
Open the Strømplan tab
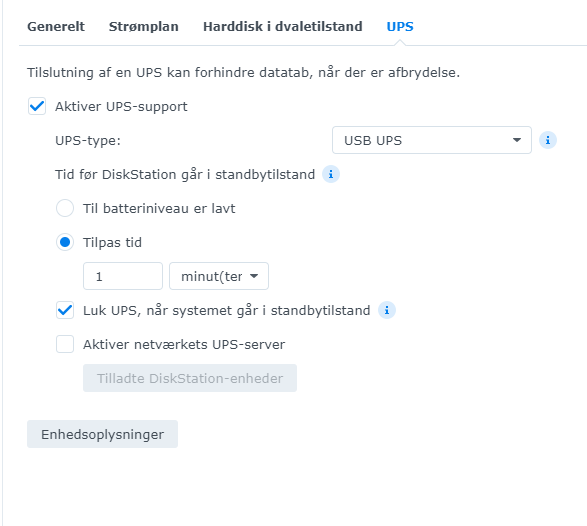144,27
